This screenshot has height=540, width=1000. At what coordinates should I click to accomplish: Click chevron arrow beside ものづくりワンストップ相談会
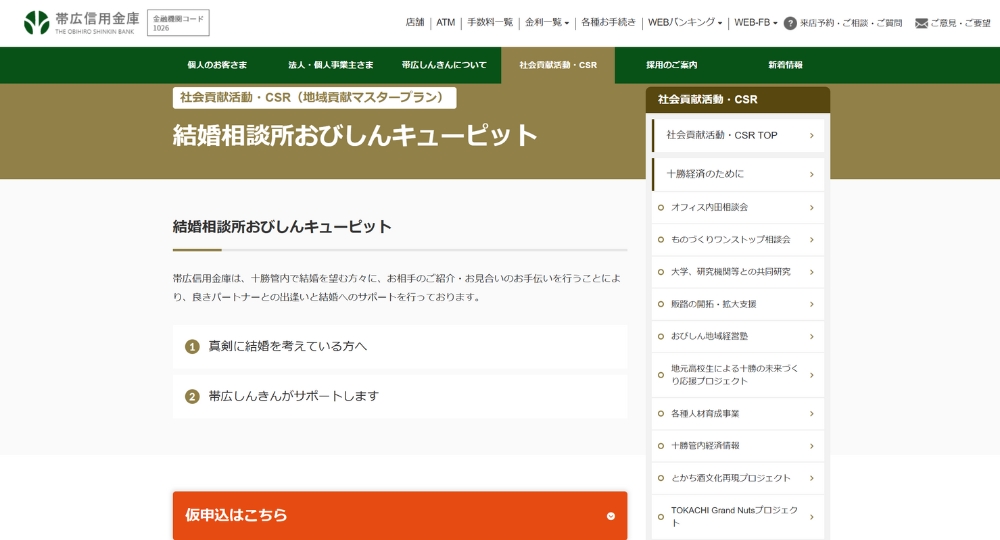(811, 240)
